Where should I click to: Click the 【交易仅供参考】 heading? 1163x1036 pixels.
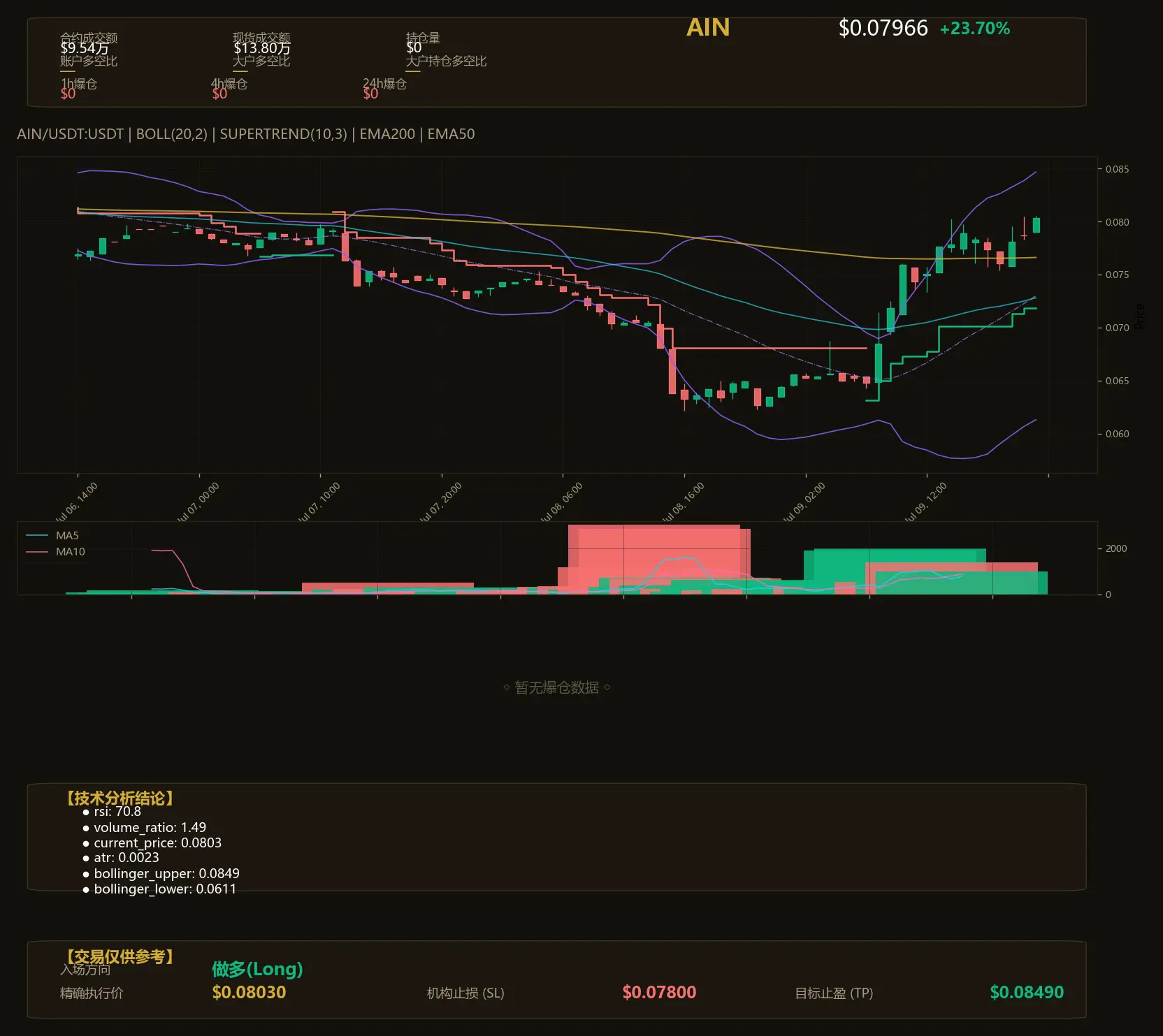click(118, 956)
